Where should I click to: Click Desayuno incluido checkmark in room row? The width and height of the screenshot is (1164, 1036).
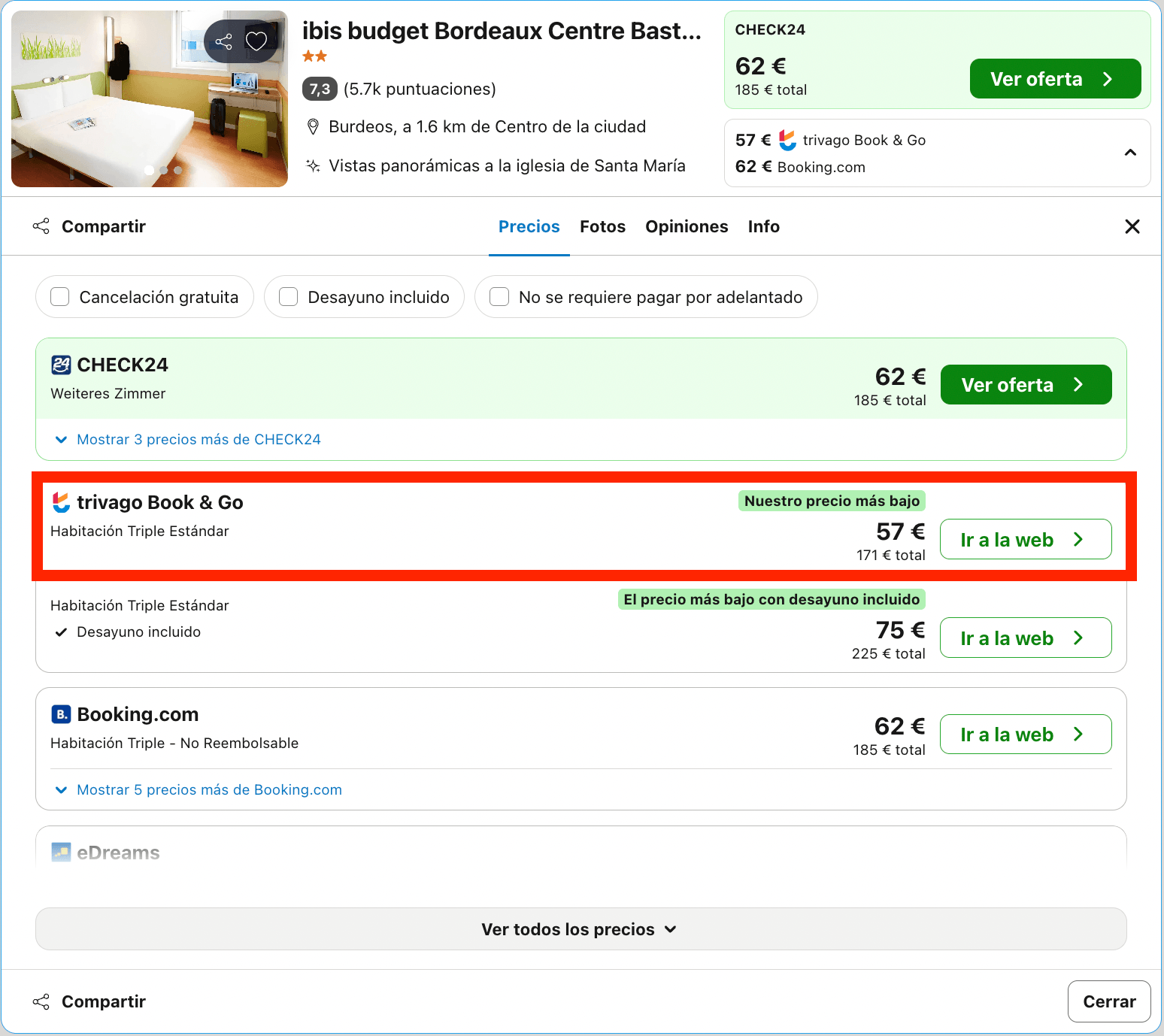click(x=61, y=632)
